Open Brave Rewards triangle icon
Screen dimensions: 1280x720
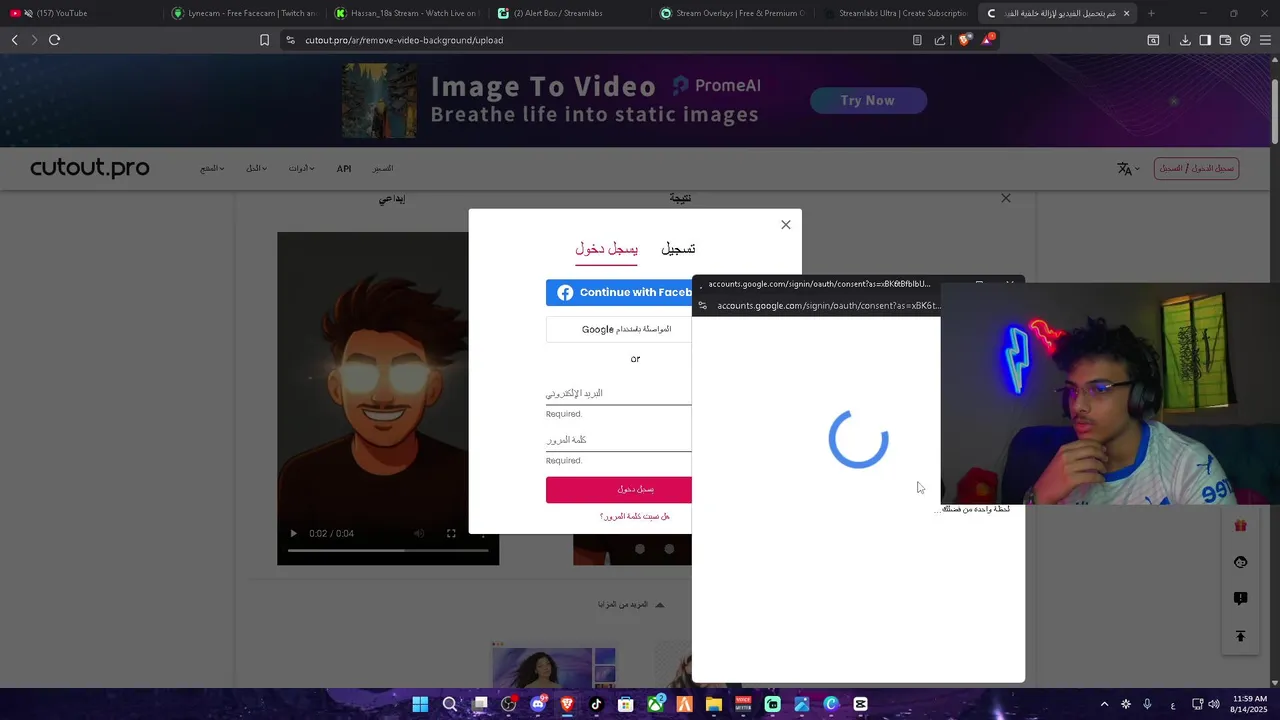(988, 40)
